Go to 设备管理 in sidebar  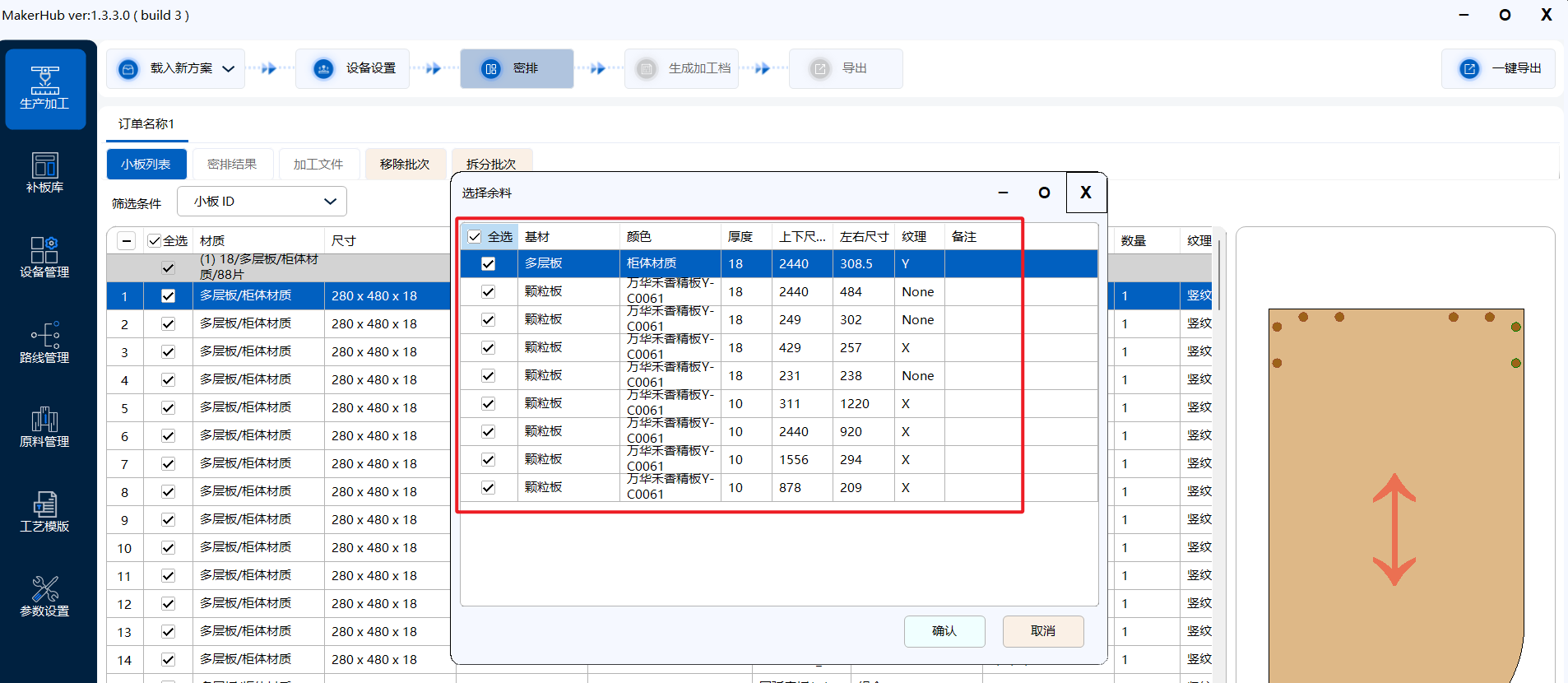(45, 257)
